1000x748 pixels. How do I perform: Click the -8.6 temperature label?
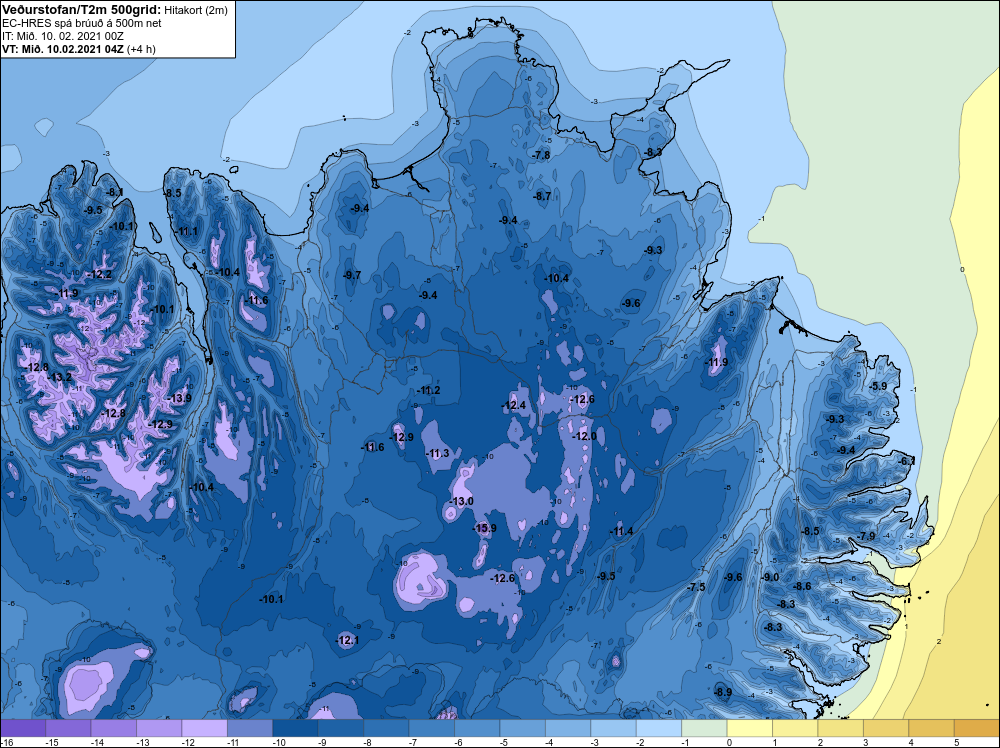[802, 587]
